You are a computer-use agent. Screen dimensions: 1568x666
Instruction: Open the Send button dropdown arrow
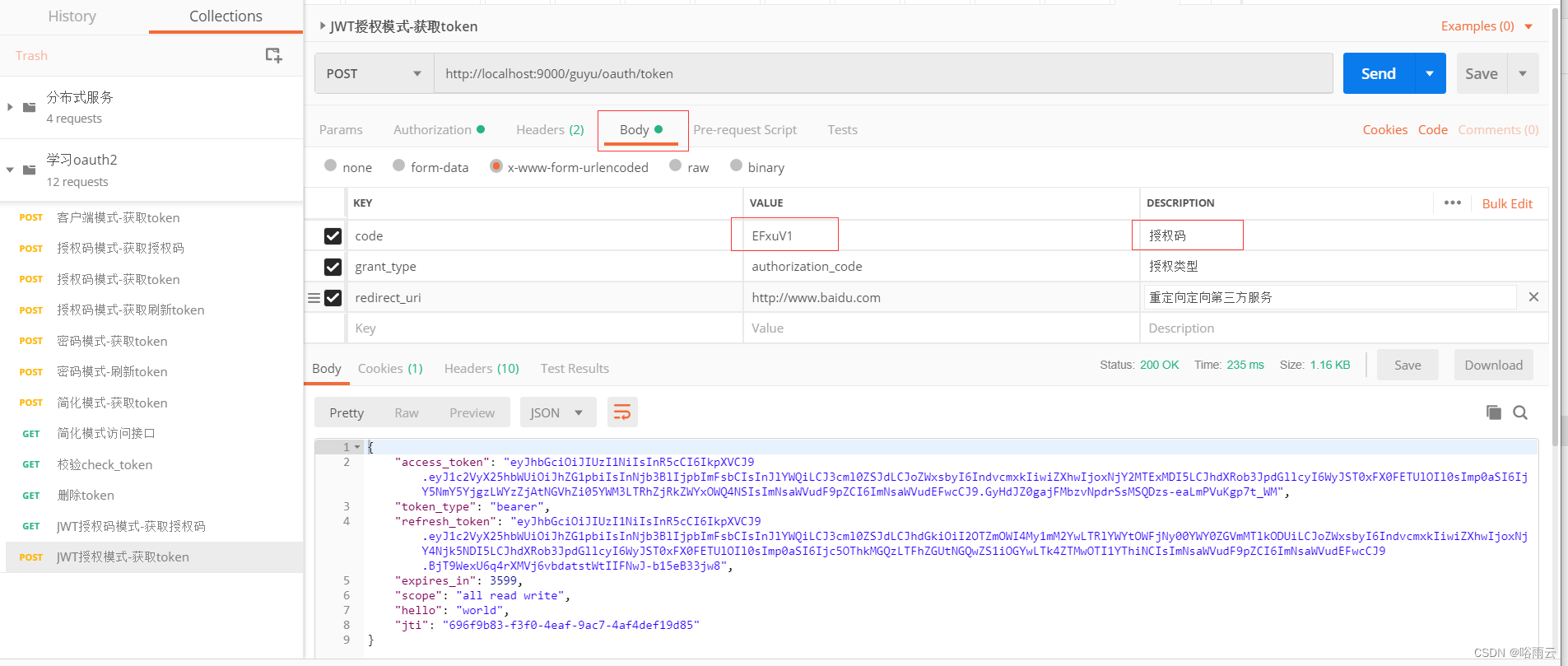1430,73
